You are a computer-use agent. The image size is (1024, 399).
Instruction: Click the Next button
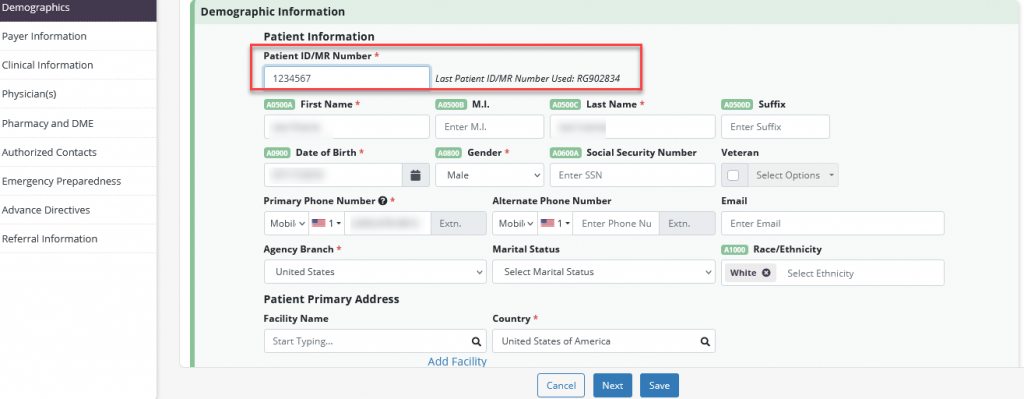[613, 385]
